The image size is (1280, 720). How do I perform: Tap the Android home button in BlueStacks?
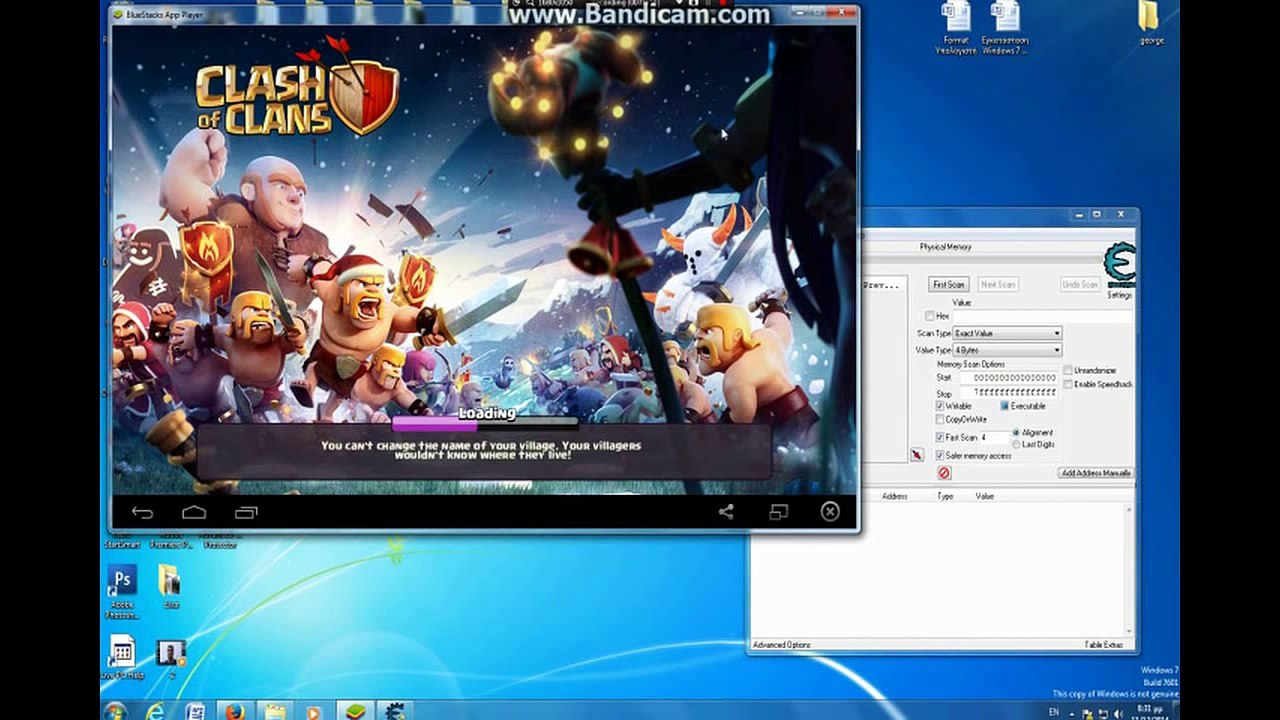194,512
